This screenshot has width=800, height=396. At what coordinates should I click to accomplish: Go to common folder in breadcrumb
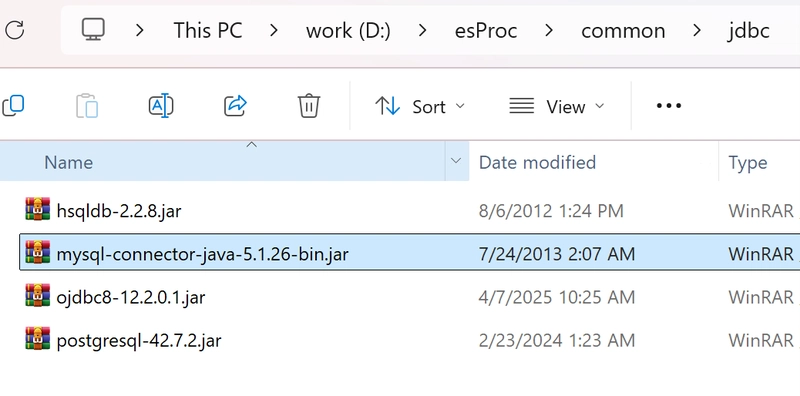point(623,31)
